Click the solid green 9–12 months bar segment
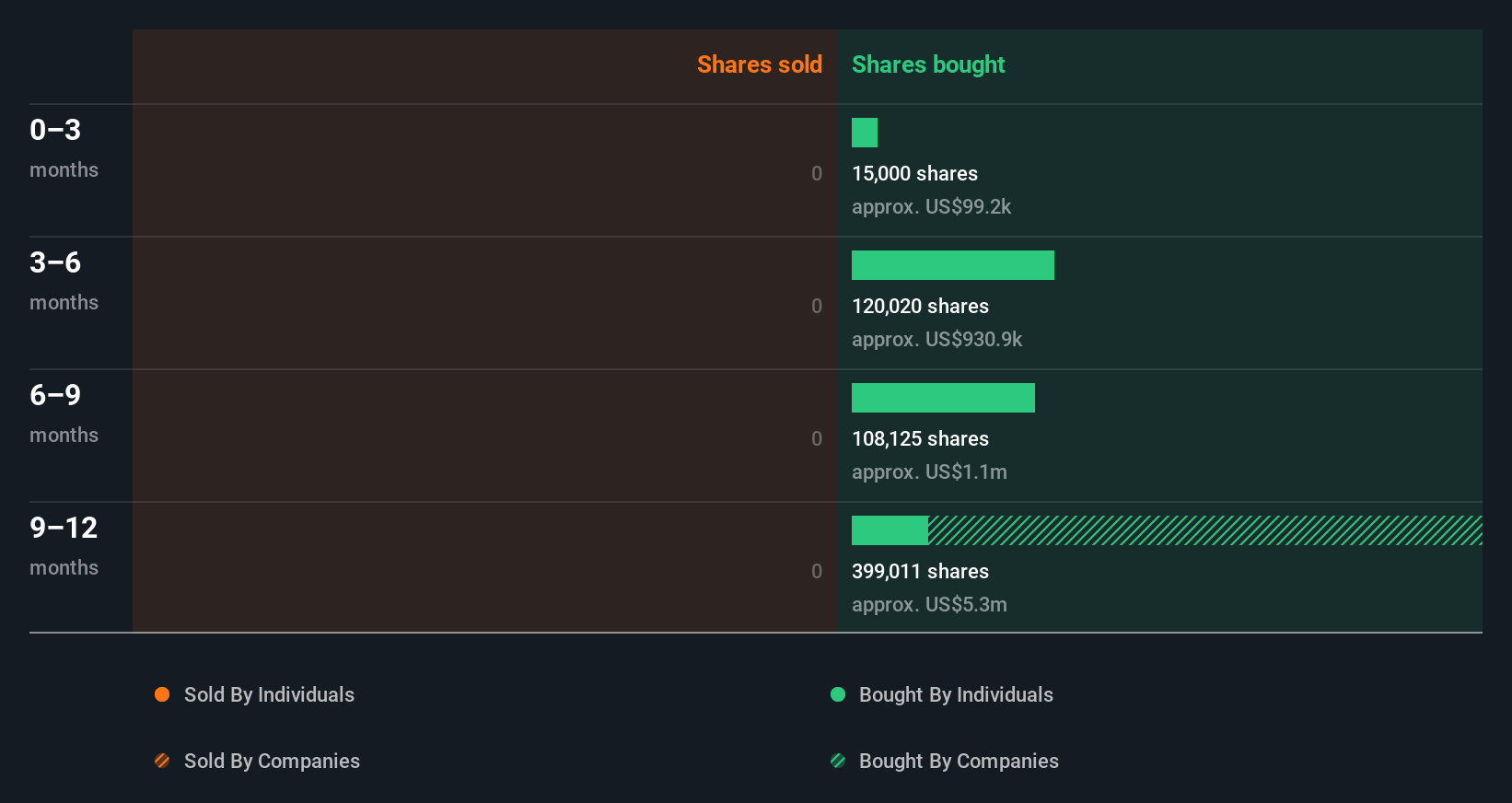The width and height of the screenshot is (1512, 803). (x=890, y=530)
